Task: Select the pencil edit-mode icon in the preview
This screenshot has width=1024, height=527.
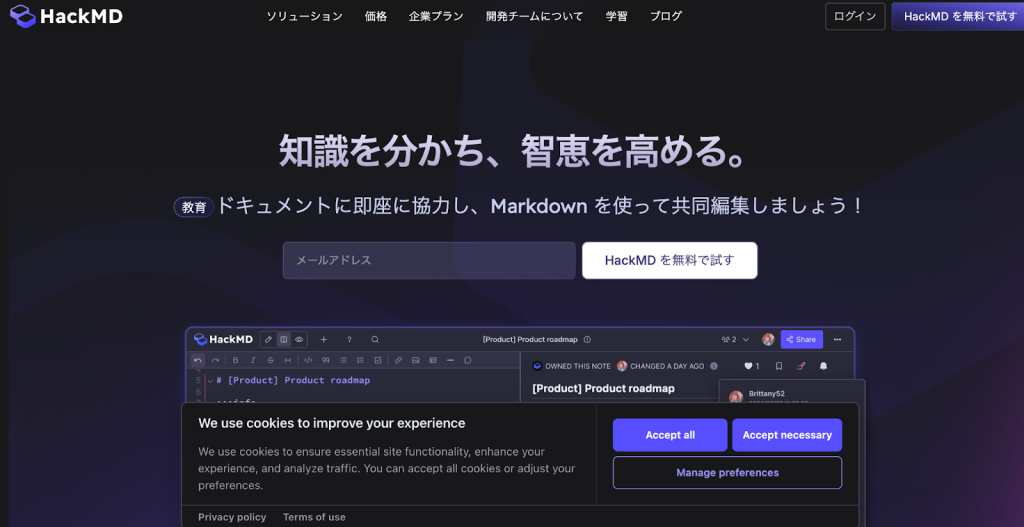Action: point(268,340)
